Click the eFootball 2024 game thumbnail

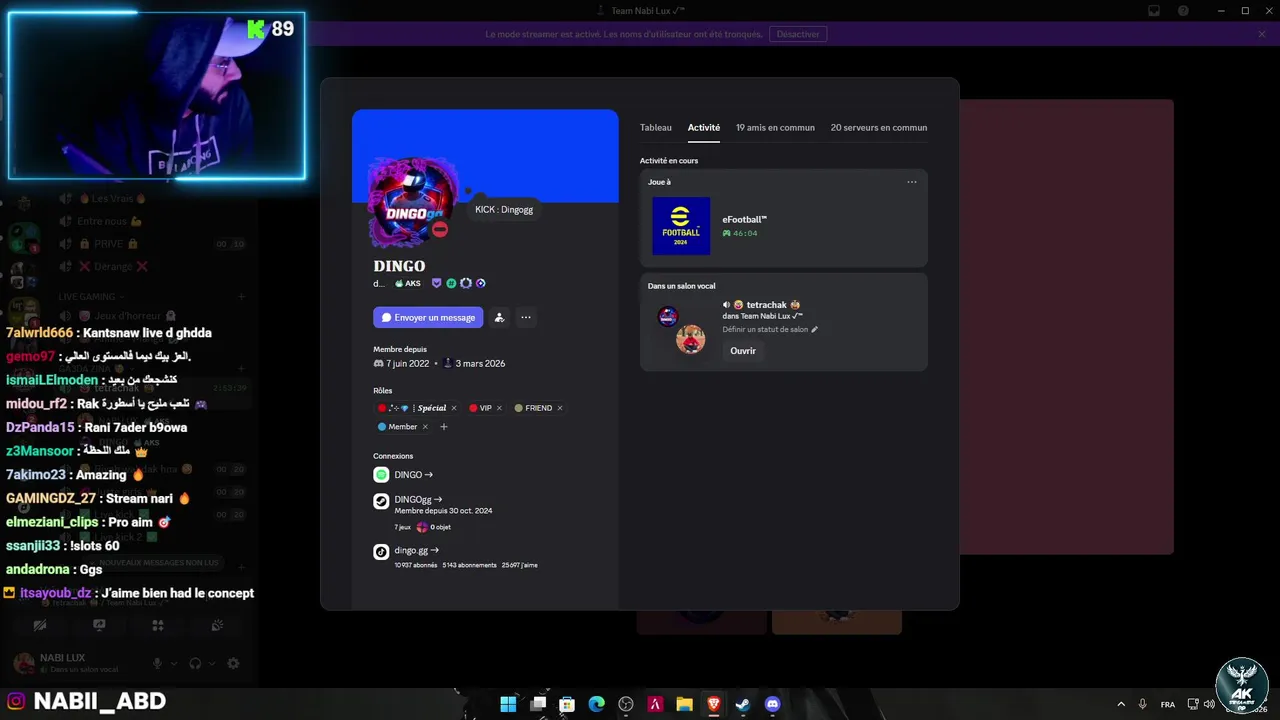click(681, 226)
